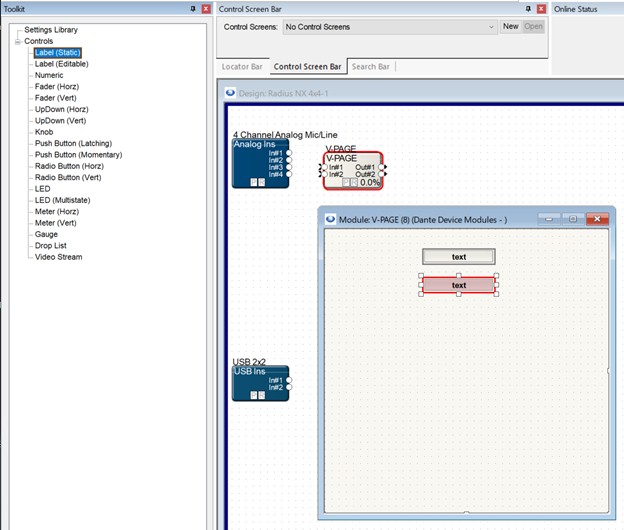624x530 pixels.
Task: Click Analog Ins In#1 output node
Action: tap(289, 153)
